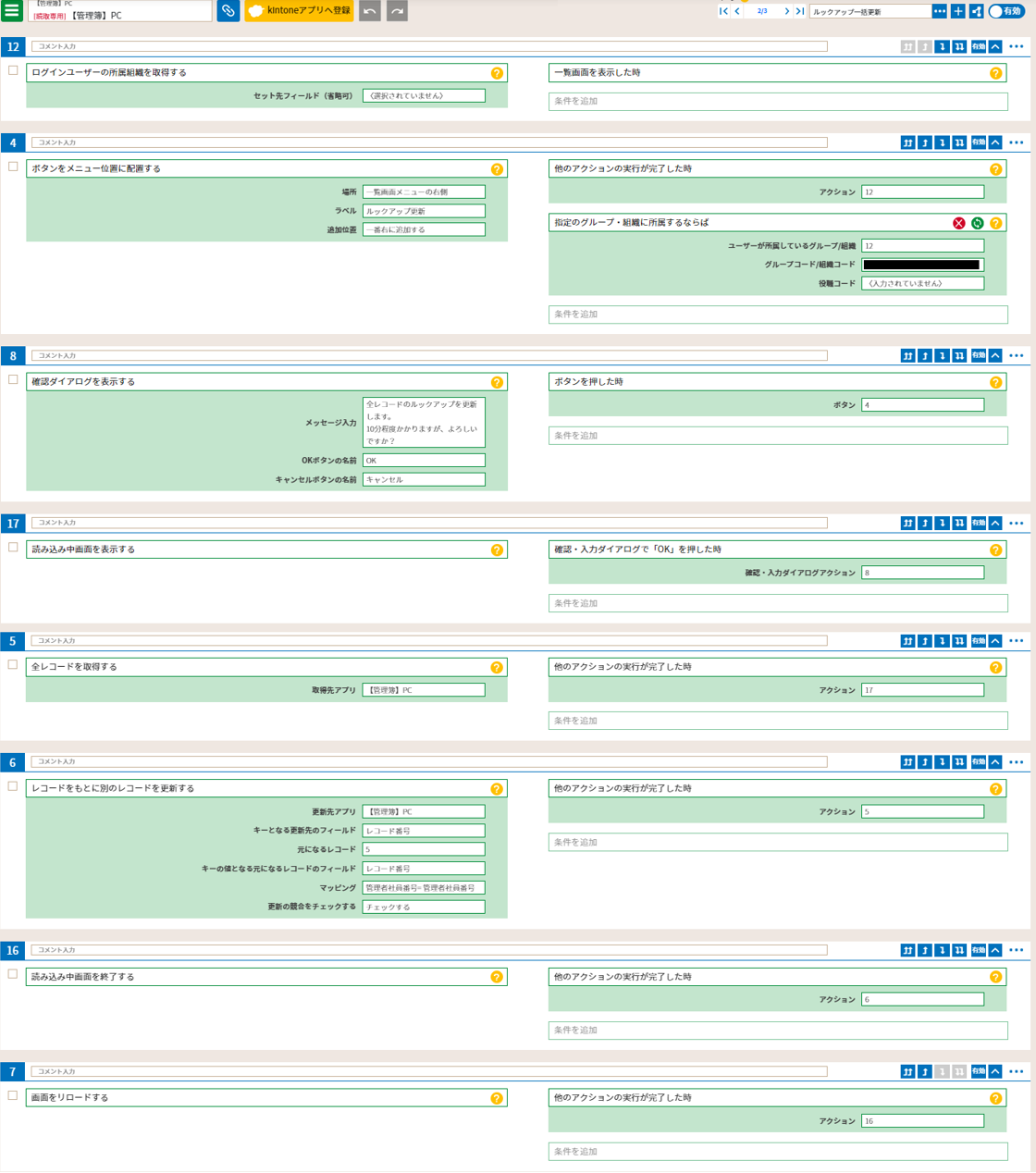Click the blue paperclip link icon
The width and height of the screenshot is (1036, 1173).
pos(228,11)
